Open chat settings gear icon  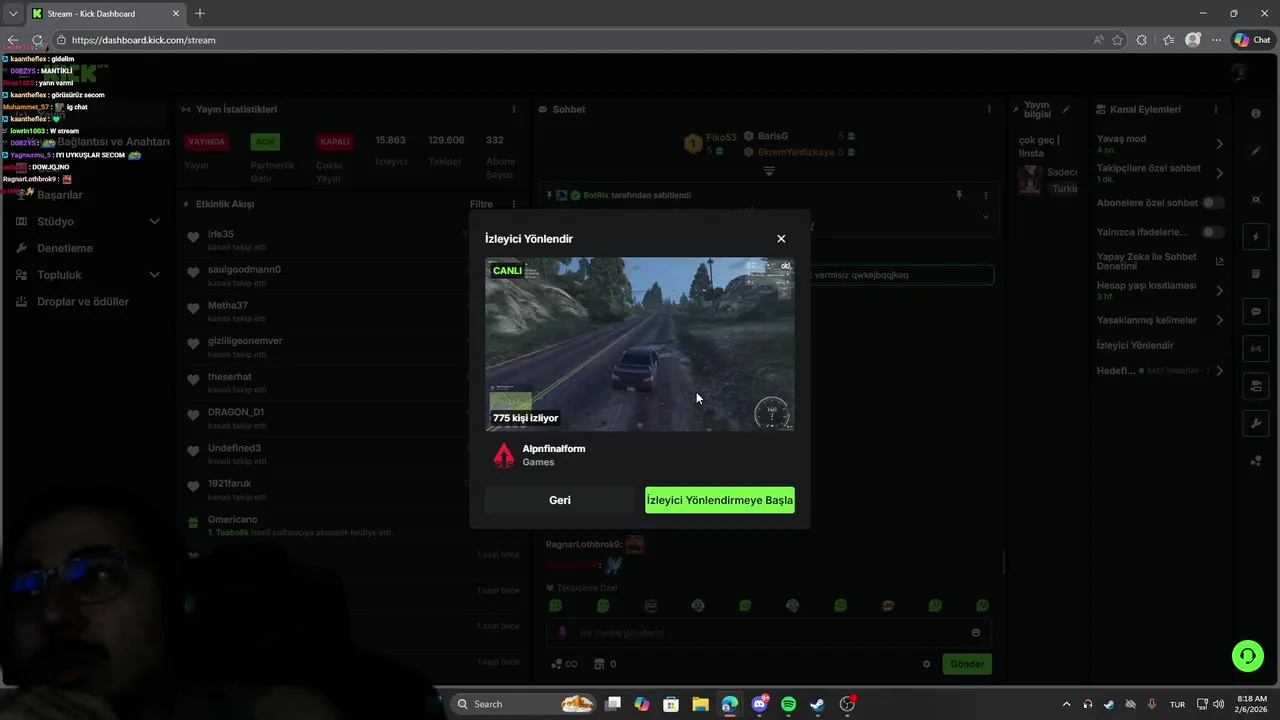[x=926, y=664]
